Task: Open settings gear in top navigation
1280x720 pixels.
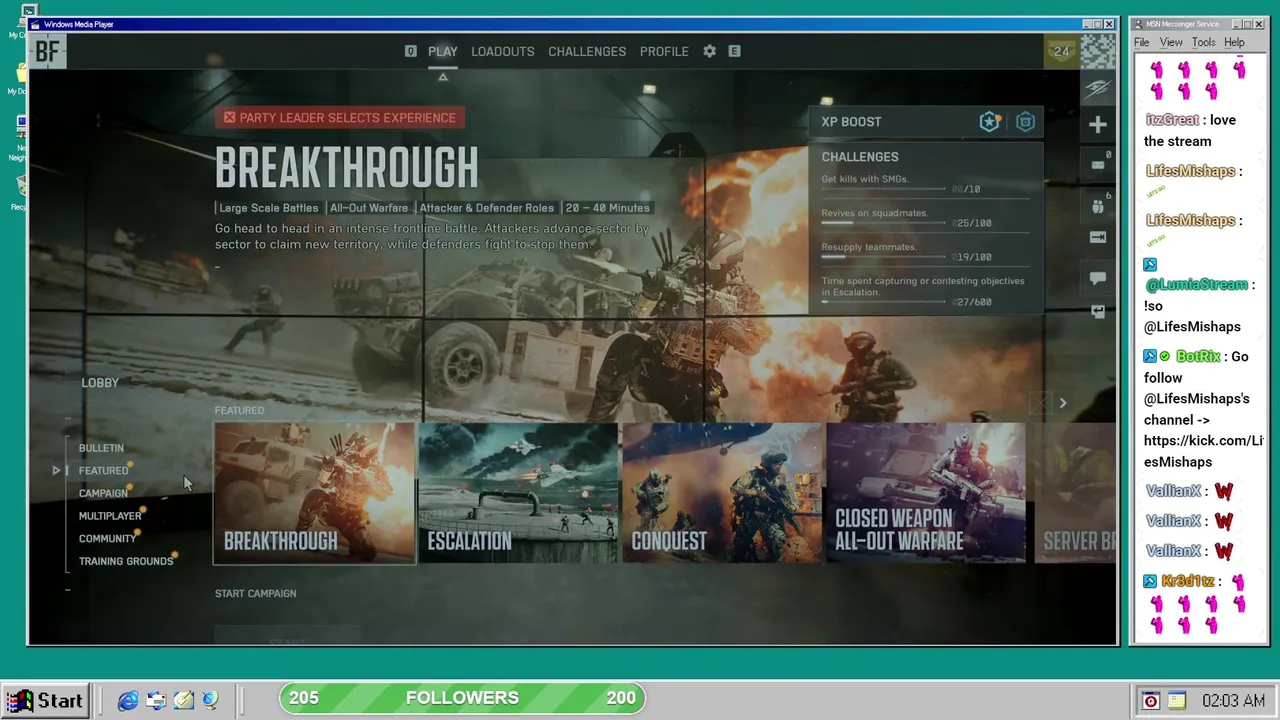Action: tap(709, 51)
